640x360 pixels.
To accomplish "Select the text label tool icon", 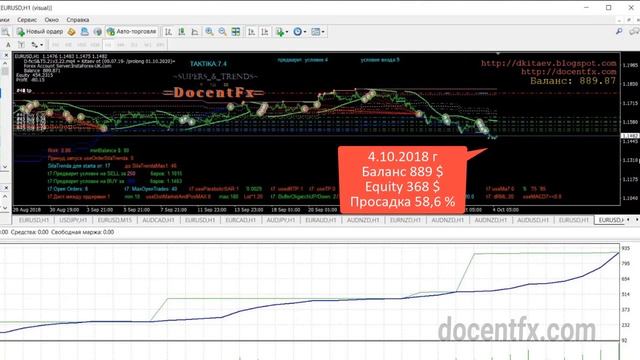I will pos(21,44).
